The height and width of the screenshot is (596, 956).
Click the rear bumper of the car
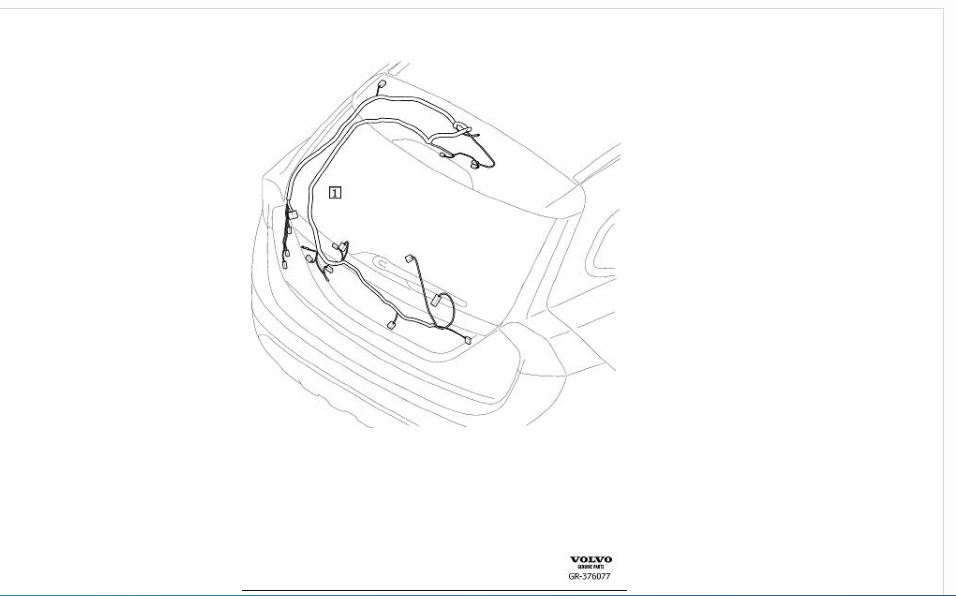click(400, 390)
